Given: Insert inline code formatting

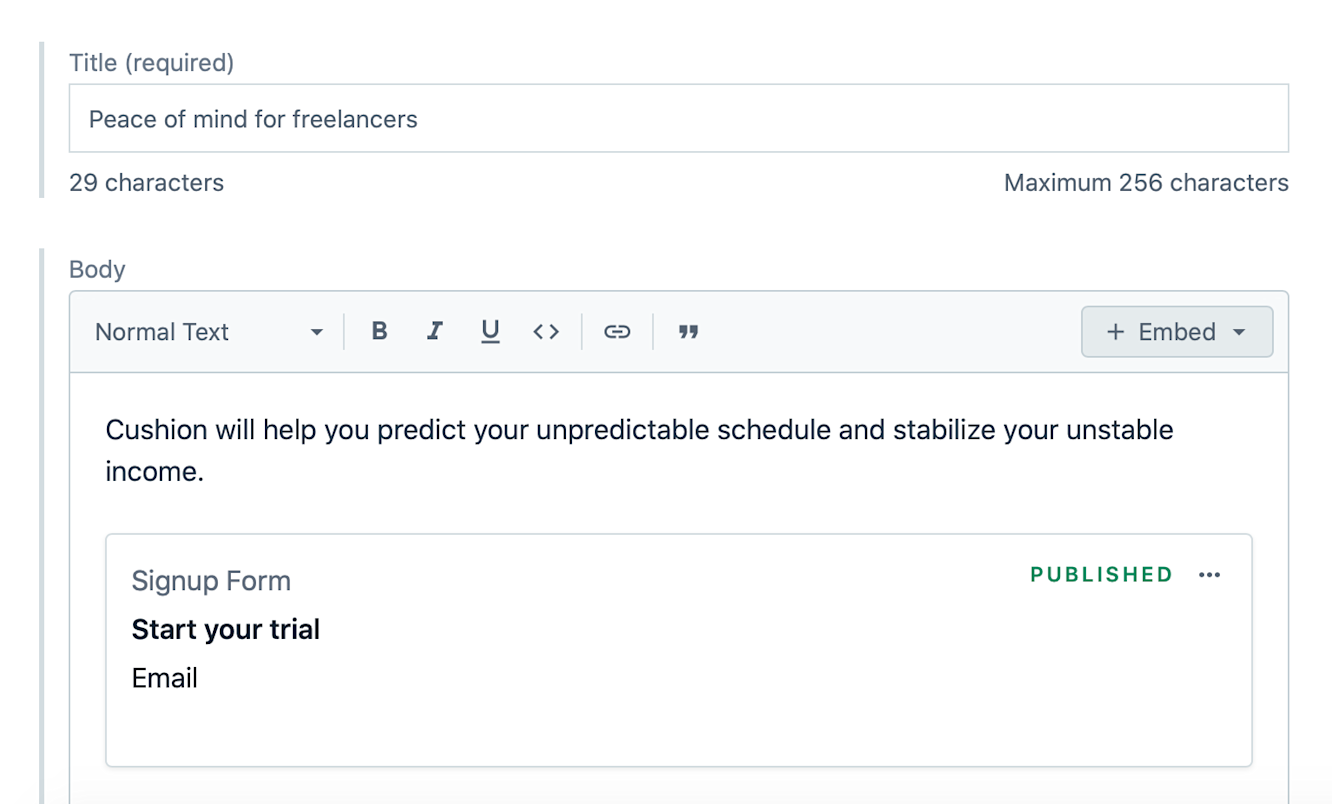Looking at the screenshot, I should pos(546,332).
